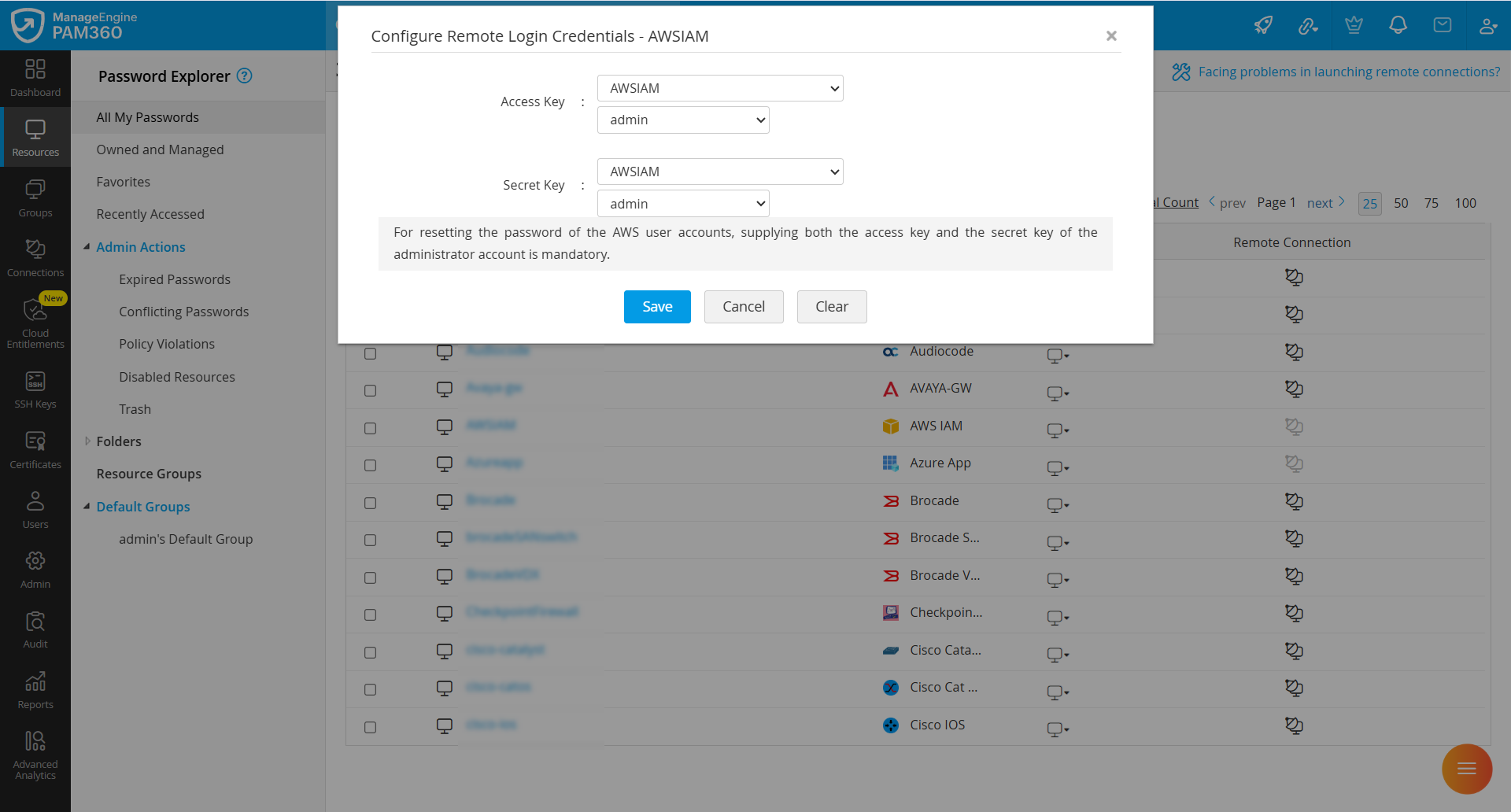Viewport: 1511px width, 812px height.
Task: Select the Connections sidebar icon
Action: [35, 258]
